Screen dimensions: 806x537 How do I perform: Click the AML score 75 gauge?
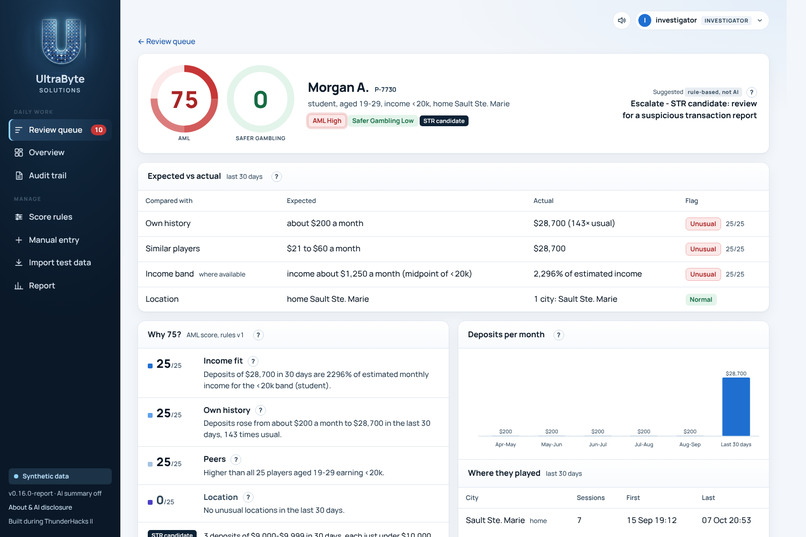click(184, 99)
